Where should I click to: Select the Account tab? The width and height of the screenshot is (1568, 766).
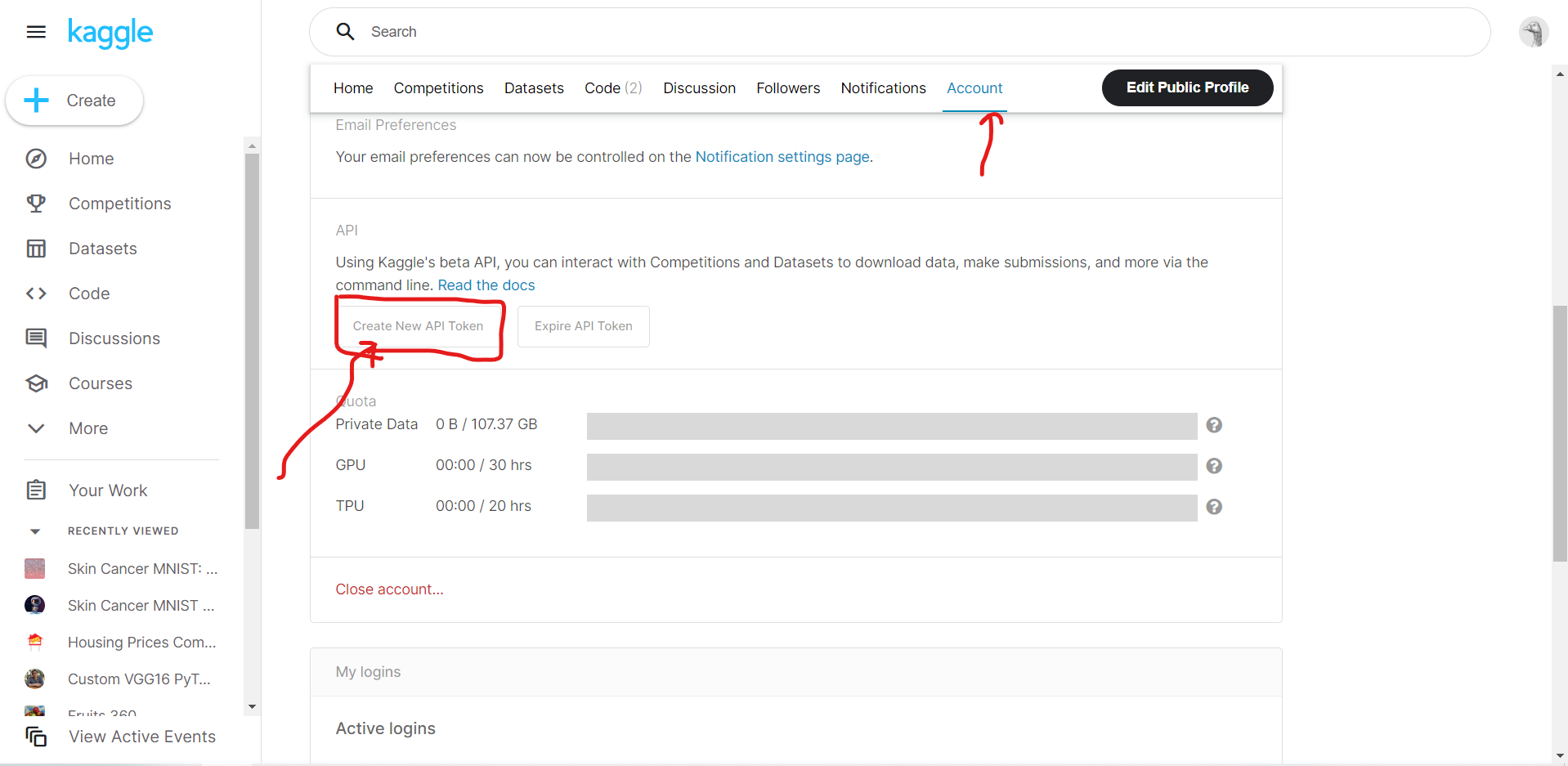coord(974,88)
